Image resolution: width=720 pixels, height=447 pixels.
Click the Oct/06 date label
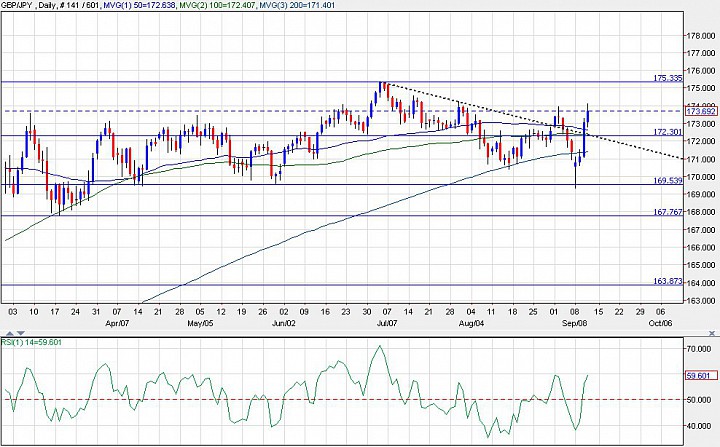point(660,323)
